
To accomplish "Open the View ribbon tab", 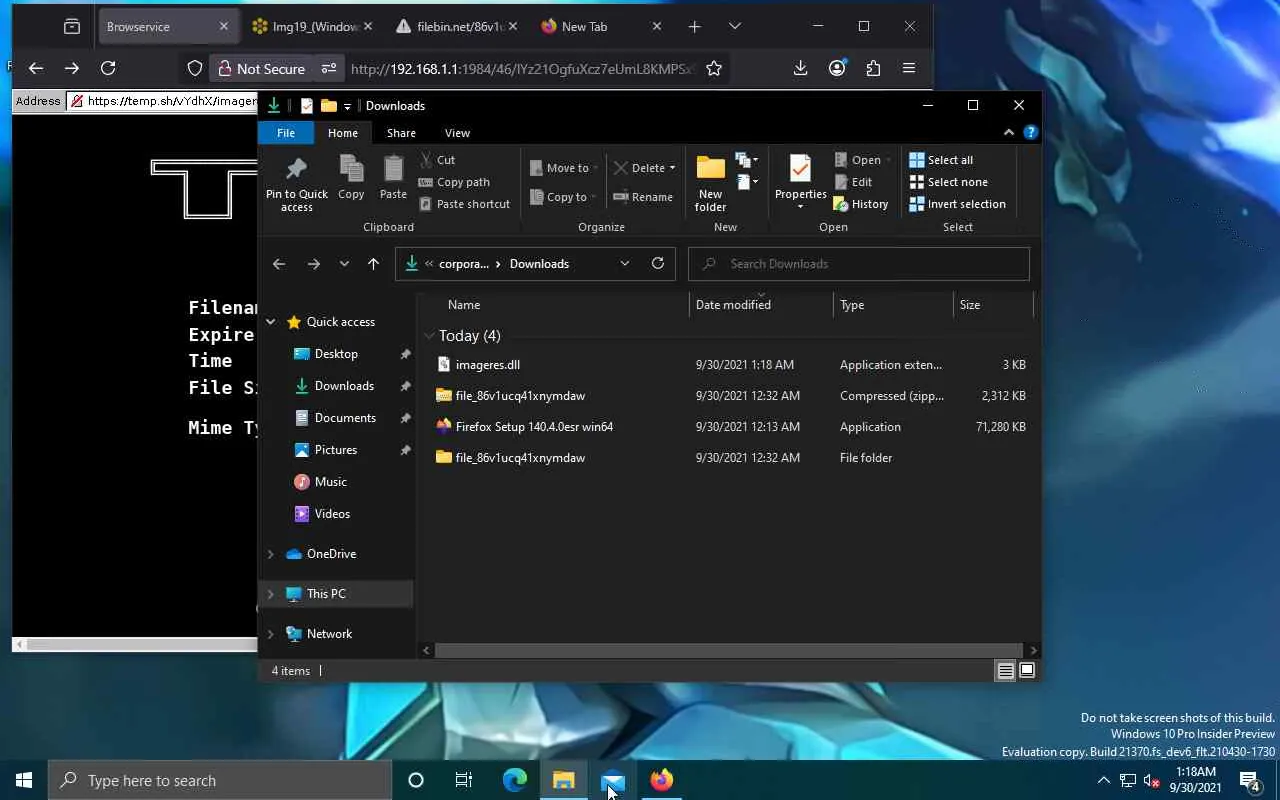I will point(457,133).
